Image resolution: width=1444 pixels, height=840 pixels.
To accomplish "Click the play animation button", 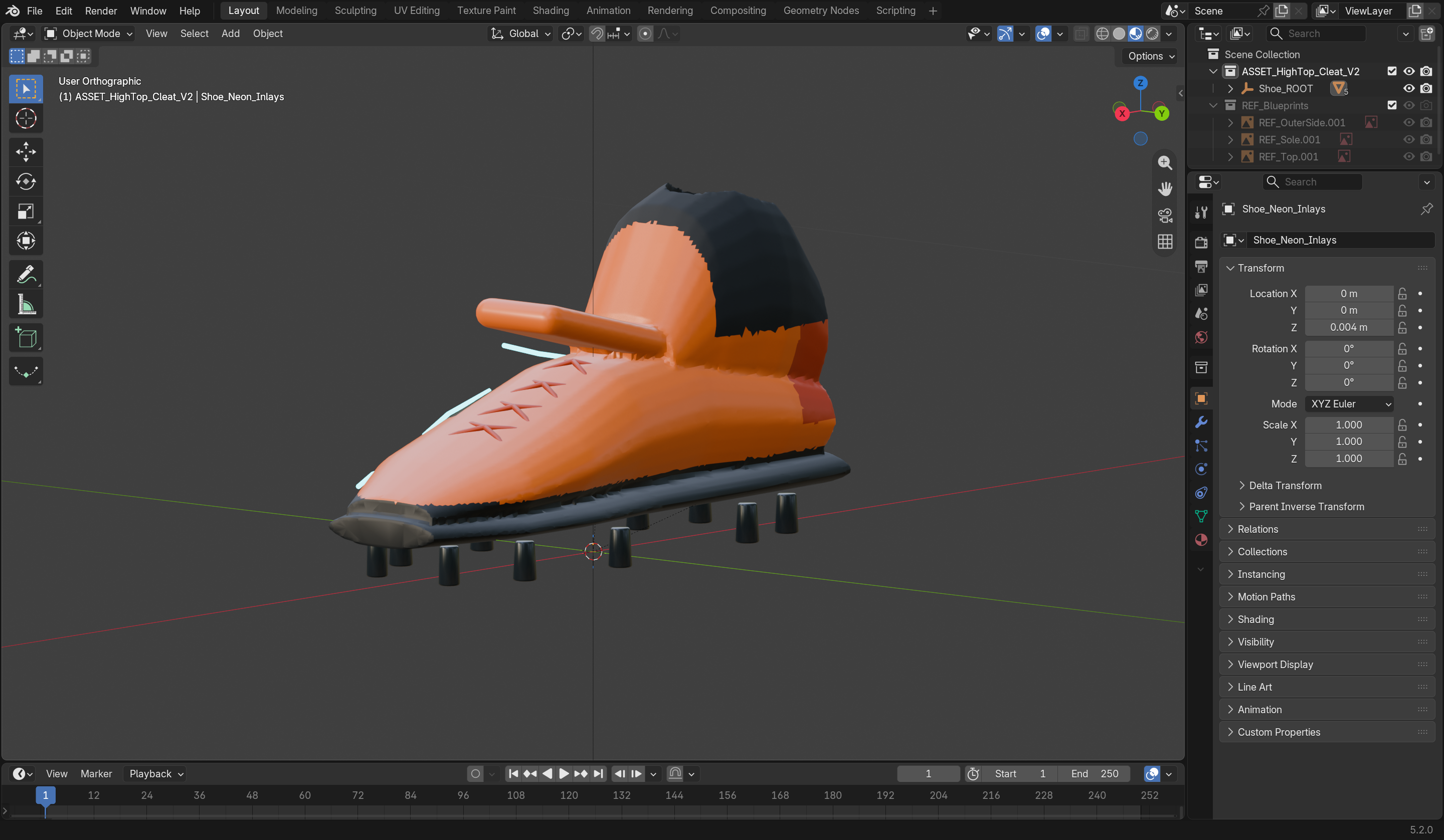I will point(564,774).
